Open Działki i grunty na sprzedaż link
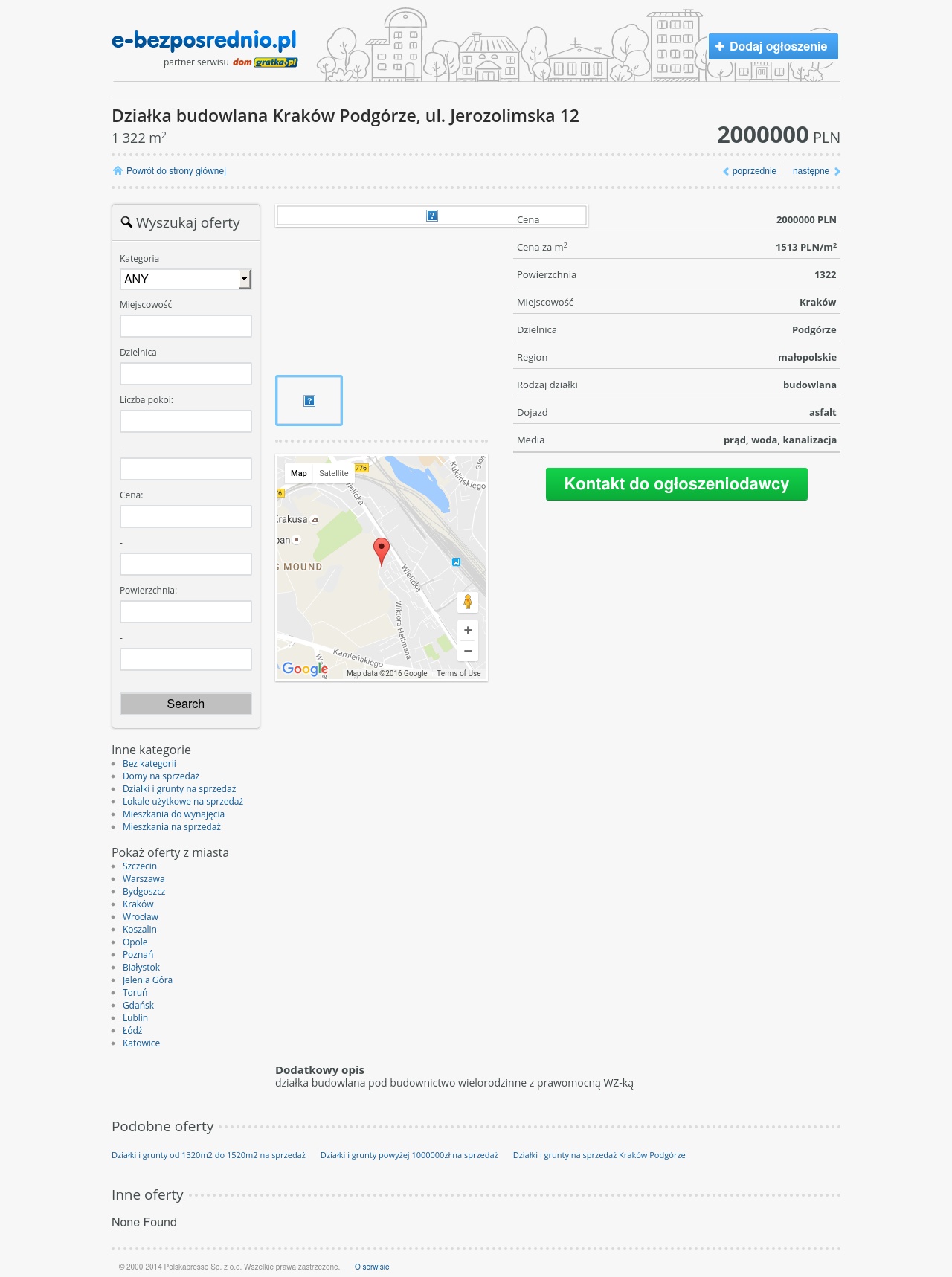This screenshot has width=952, height=1277. pyautogui.click(x=179, y=789)
